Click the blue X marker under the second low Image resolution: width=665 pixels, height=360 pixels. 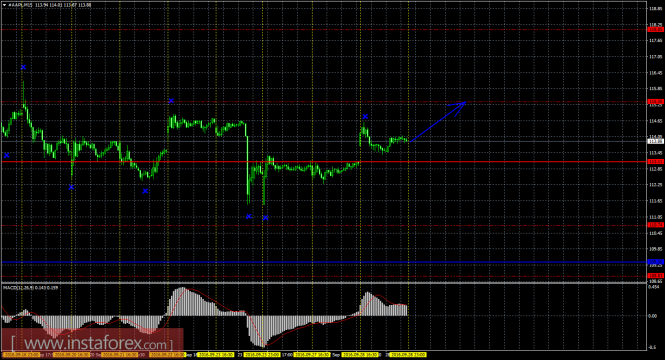145,191
